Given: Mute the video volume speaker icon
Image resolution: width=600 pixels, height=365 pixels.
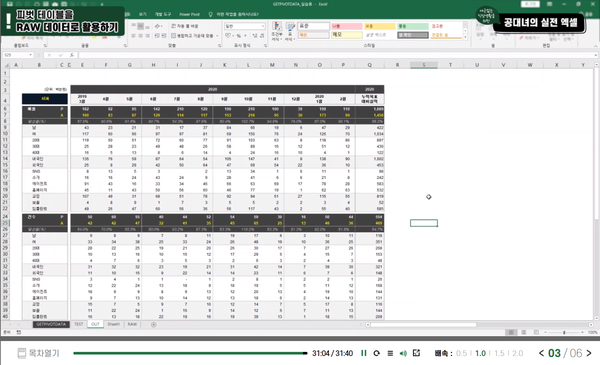Looking at the screenshot, I should click(x=403, y=353).
